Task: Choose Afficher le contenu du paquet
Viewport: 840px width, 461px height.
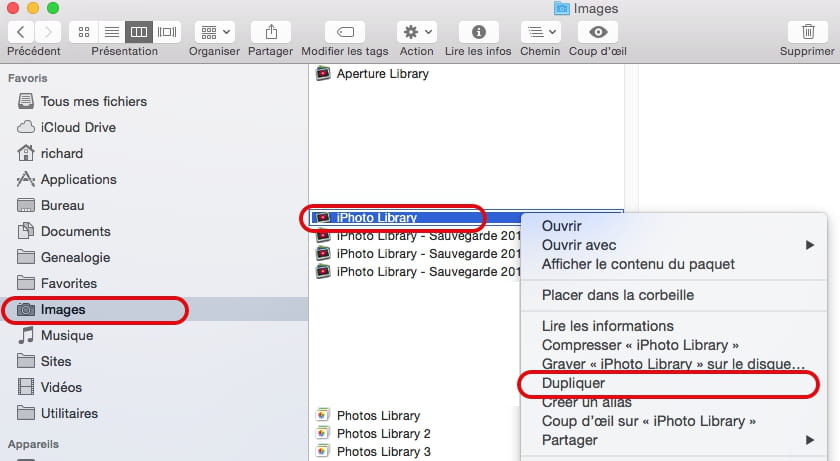Action: 674,264
